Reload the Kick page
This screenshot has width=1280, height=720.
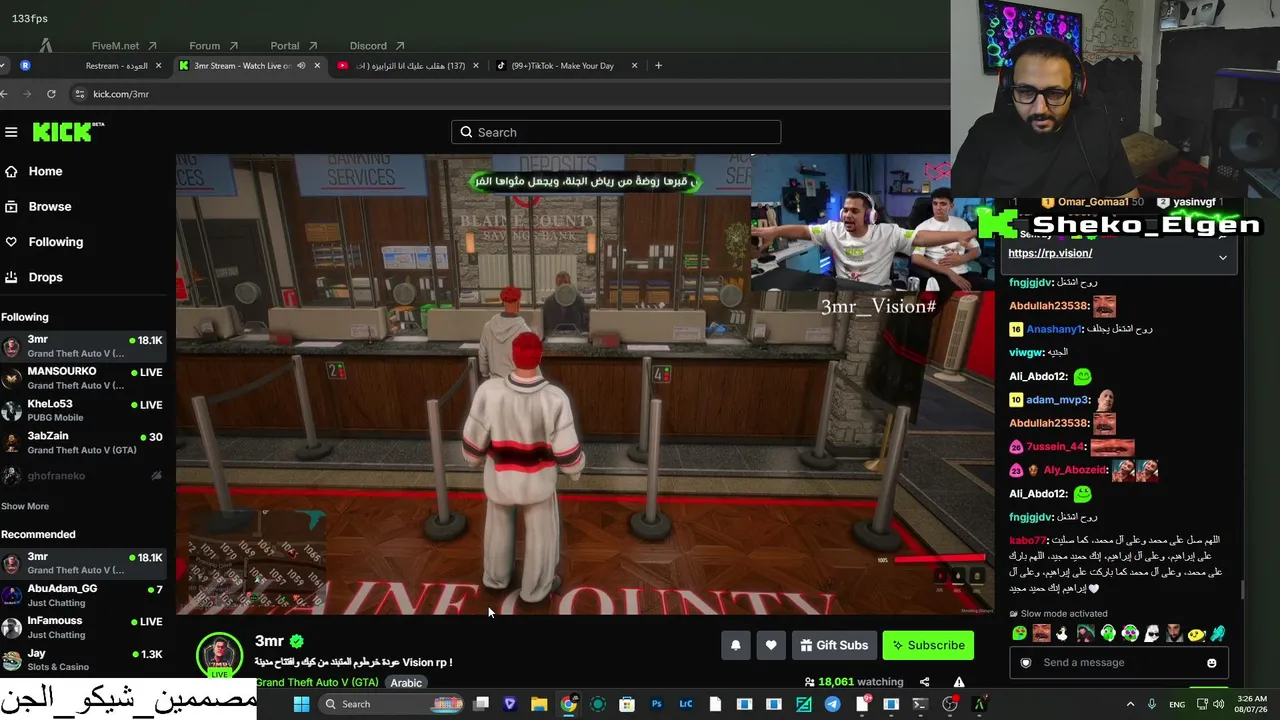51,94
